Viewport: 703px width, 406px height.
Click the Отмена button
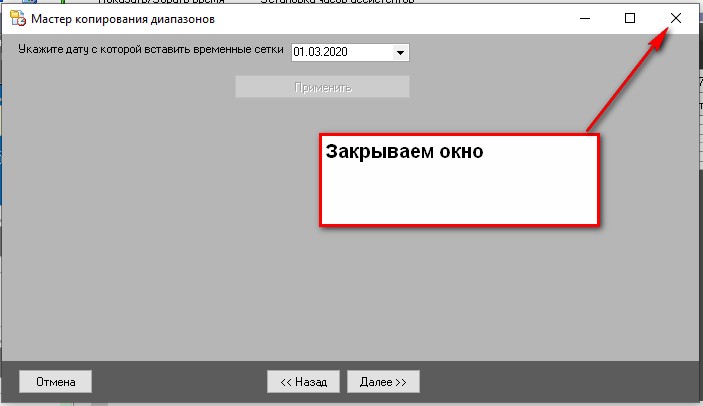[x=55, y=381]
